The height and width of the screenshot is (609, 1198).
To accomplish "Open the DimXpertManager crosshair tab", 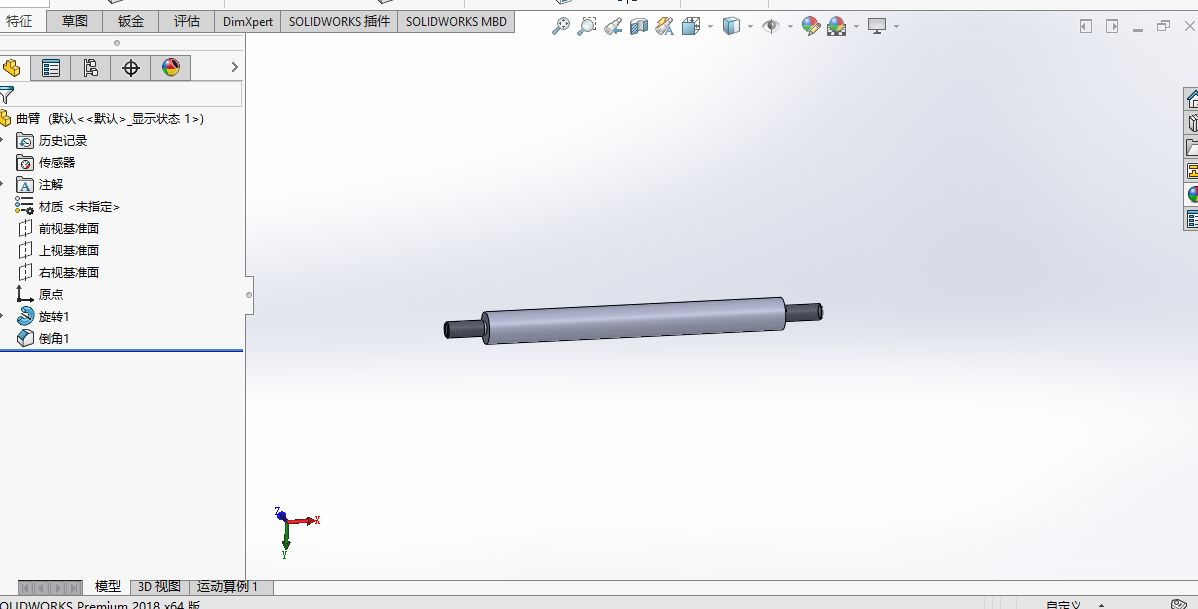I will 131,68.
